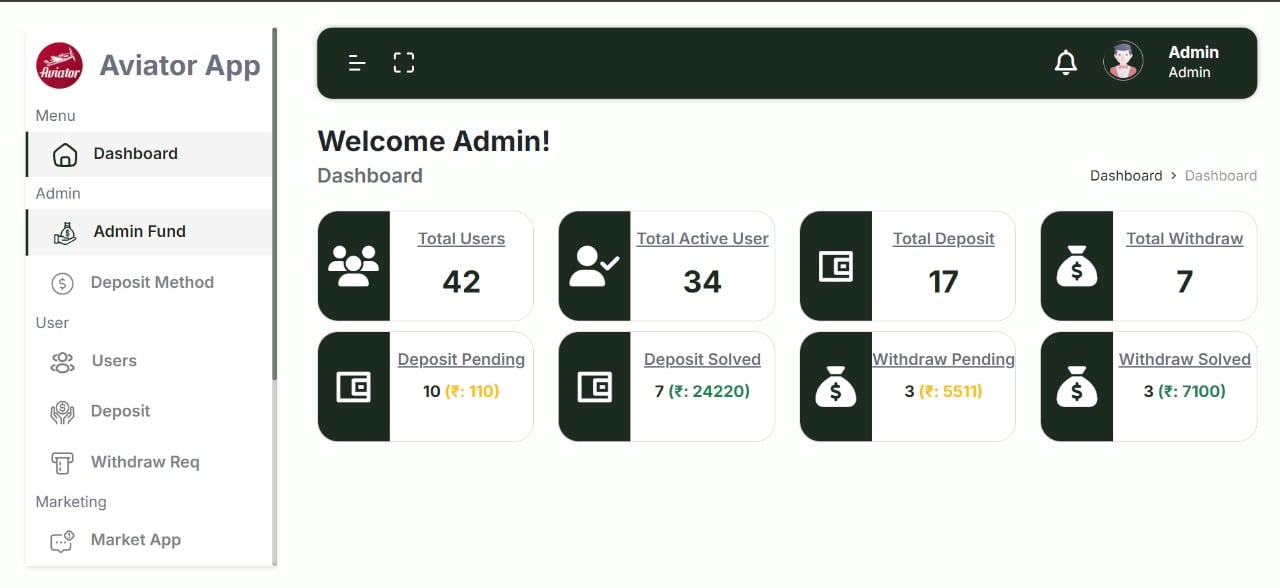Open the Deposit Pending link

(x=461, y=360)
